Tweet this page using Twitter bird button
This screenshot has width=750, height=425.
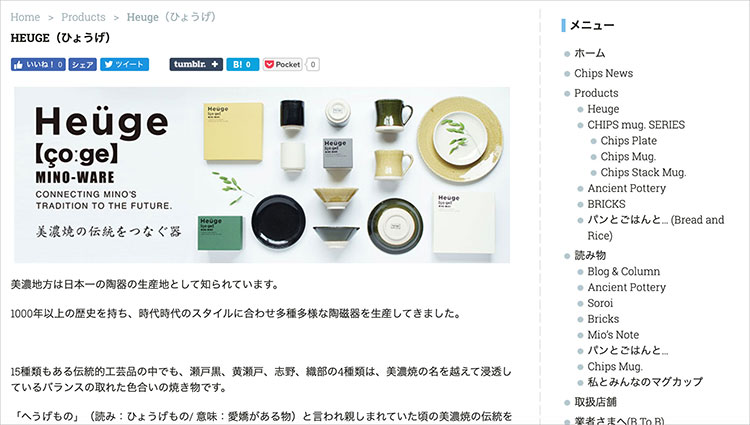[x=124, y=65]
